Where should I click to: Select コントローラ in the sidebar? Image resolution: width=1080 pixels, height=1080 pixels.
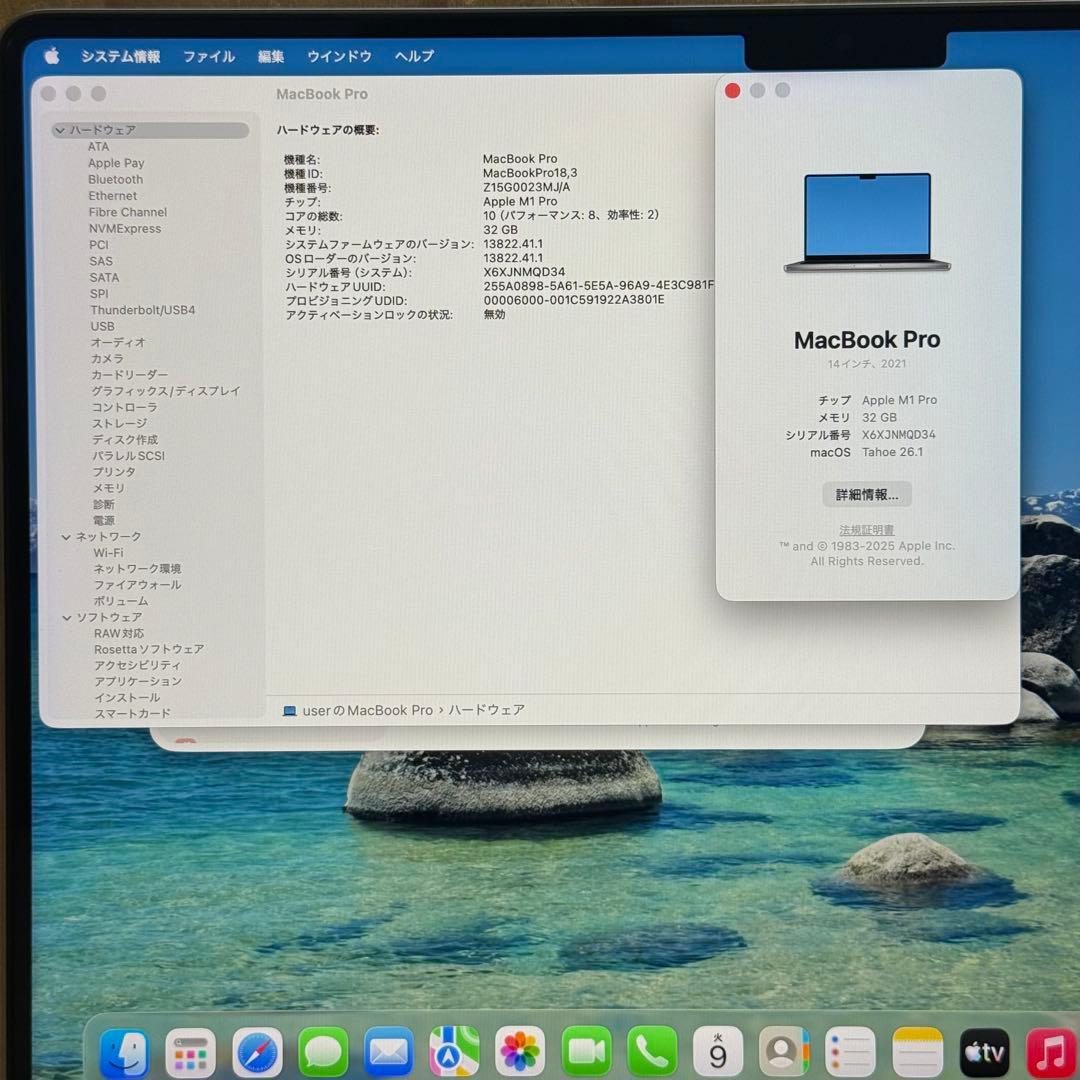125,408
